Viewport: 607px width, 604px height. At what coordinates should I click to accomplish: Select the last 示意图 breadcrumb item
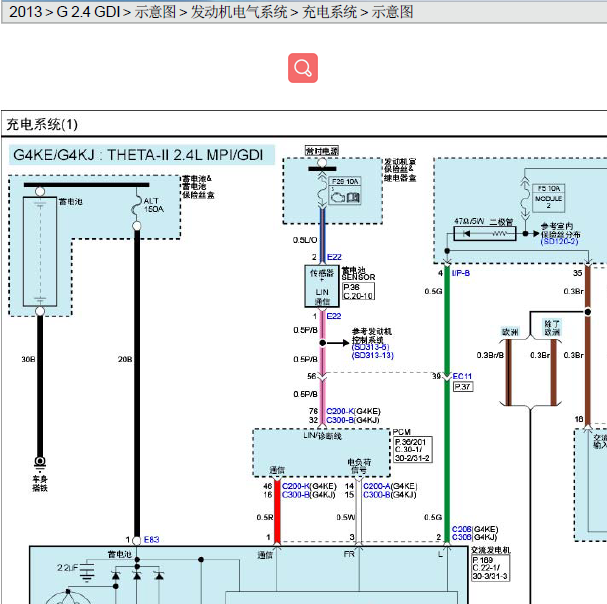pos(392,12)
